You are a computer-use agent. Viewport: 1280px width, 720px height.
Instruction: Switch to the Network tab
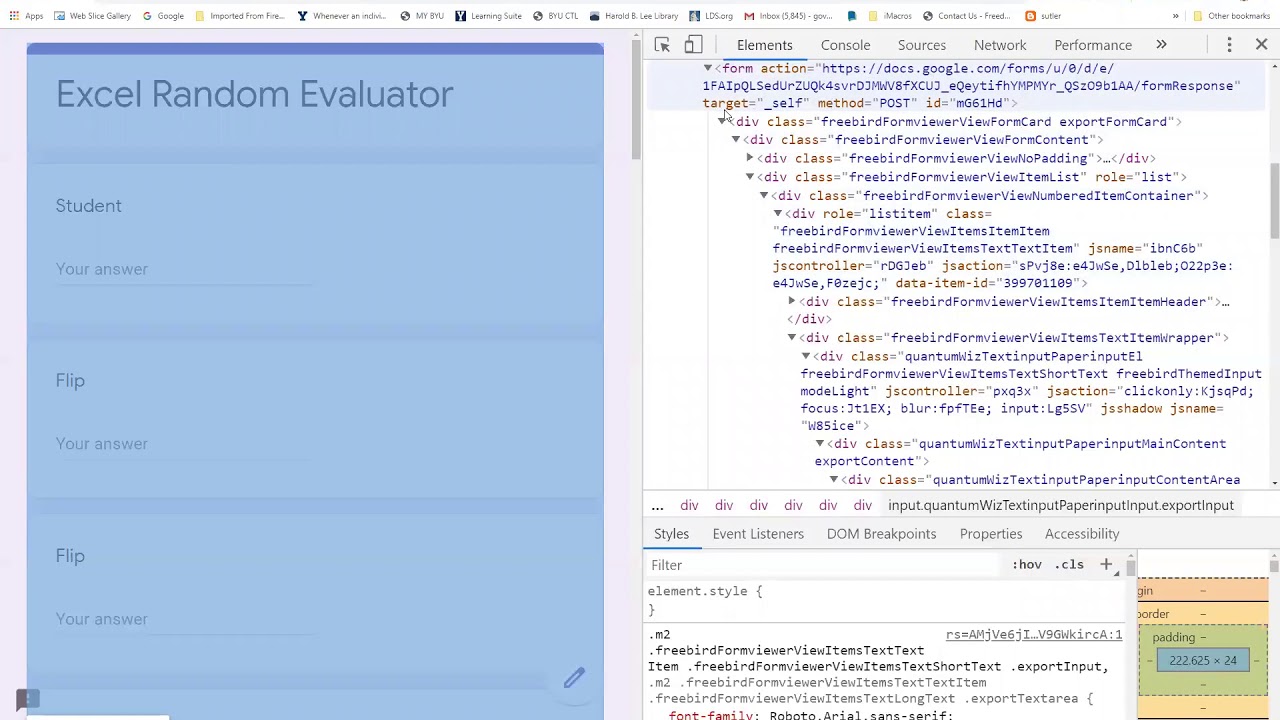[x=1000, y=45]
